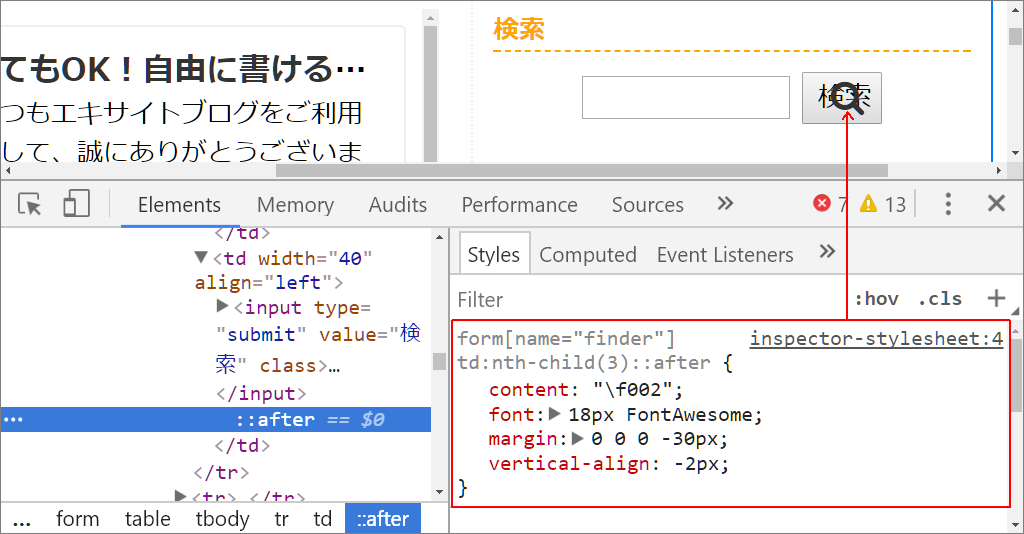Screen dimensions: 1024x534
Task: Expand the input type="submit" node
Action: [222, 306]
